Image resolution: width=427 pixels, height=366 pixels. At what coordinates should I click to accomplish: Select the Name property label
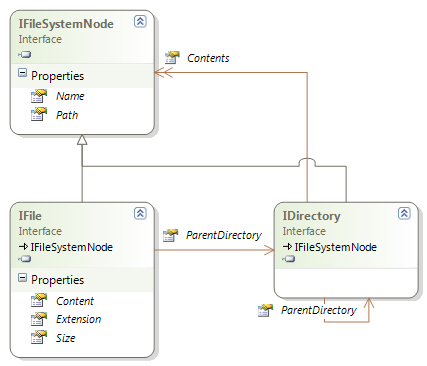pos(70,96)
